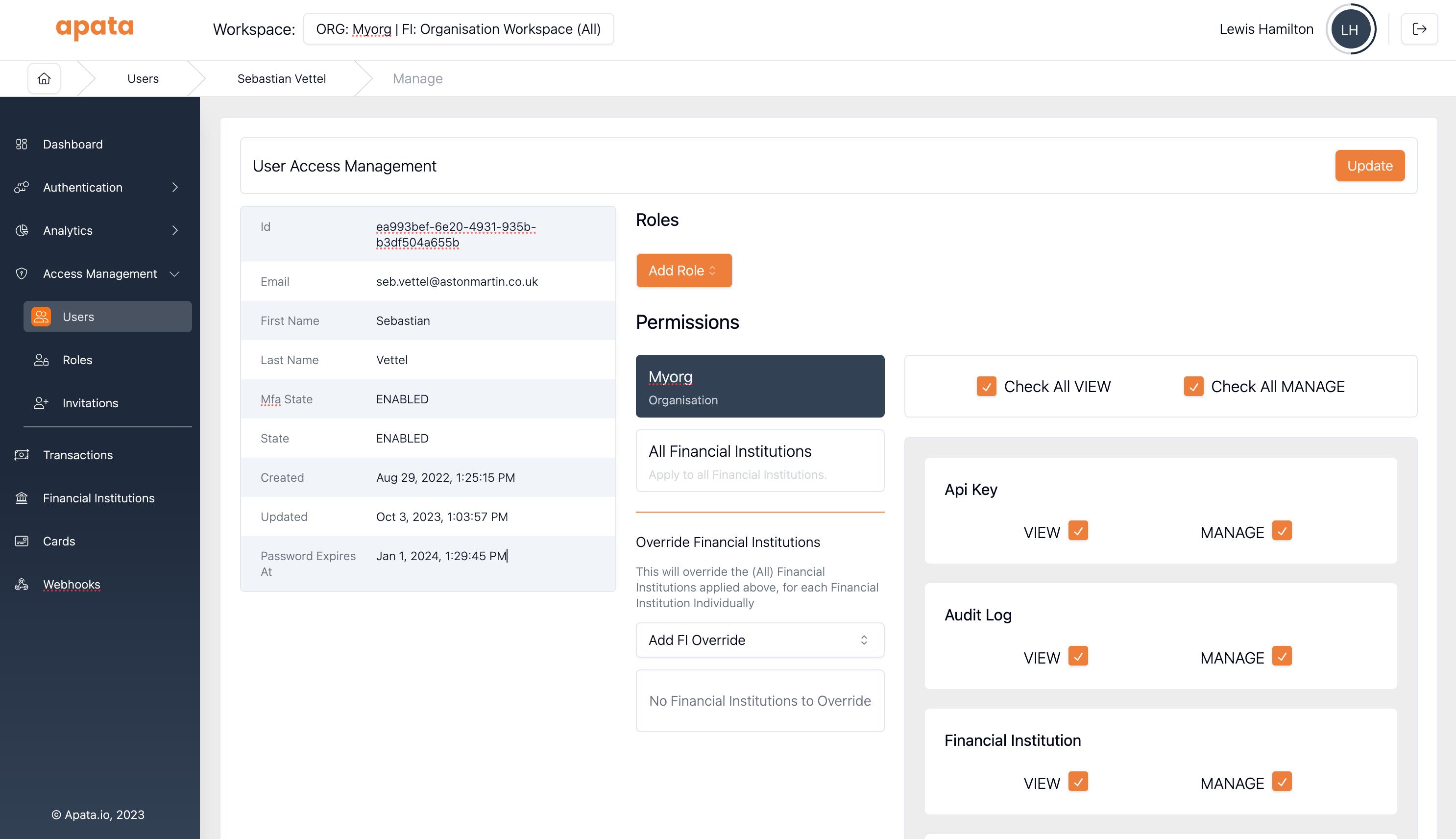Click the Financial Institutions bank icon
This screenshot has height=839, width=1456.
[21, 498]
